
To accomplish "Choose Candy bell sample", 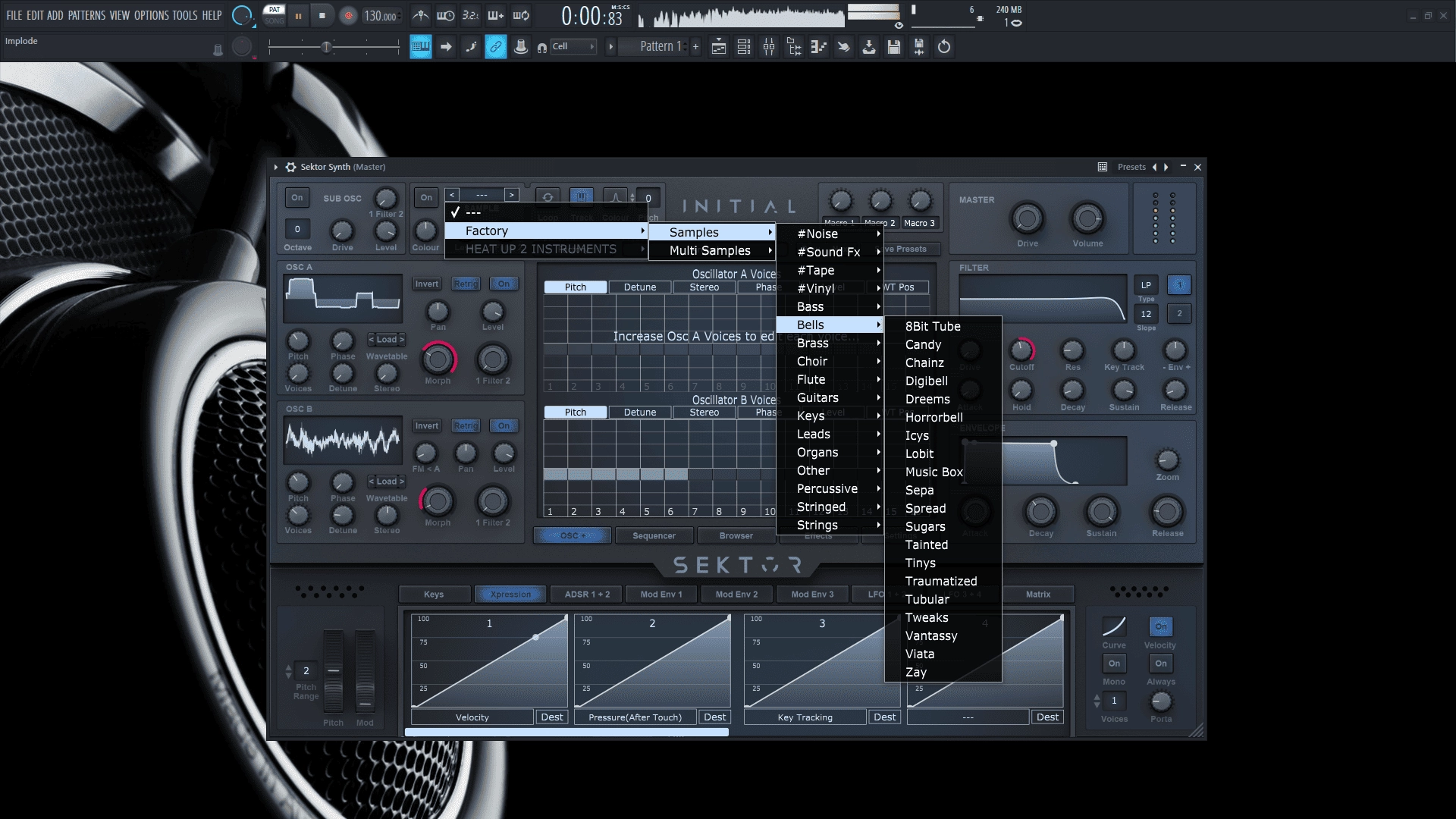I will pyautogui.click(x=943, y=344).
